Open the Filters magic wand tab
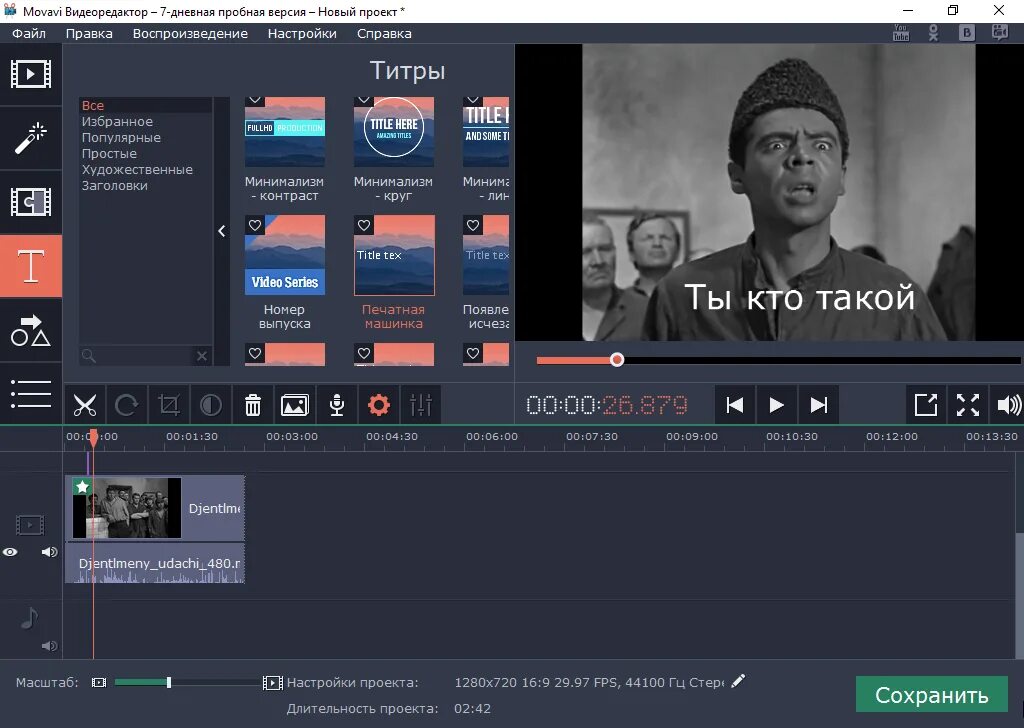The width and height of the screenshot is (1024, 728). [31, 138]
